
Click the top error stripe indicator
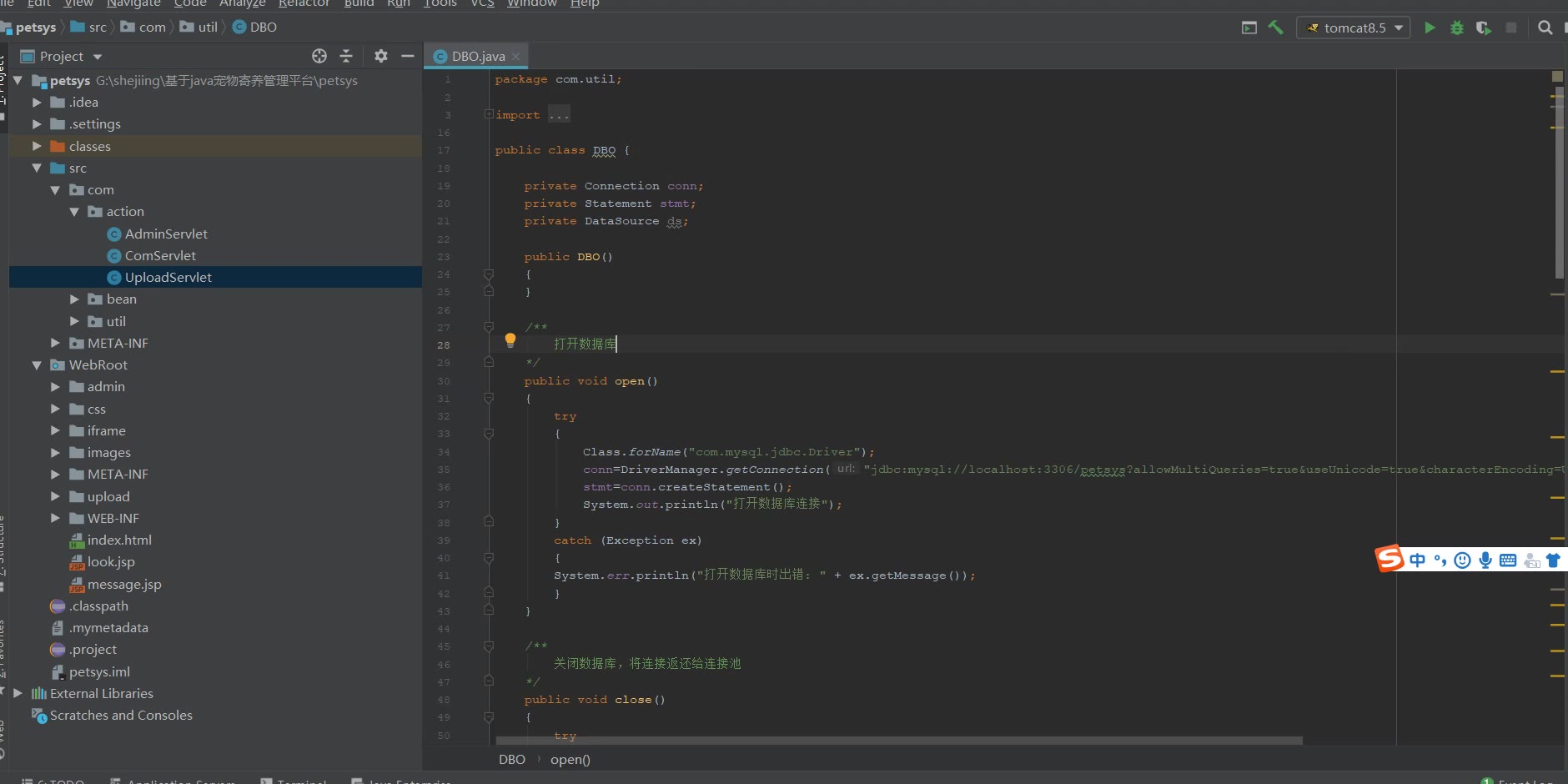(1557, 76)
